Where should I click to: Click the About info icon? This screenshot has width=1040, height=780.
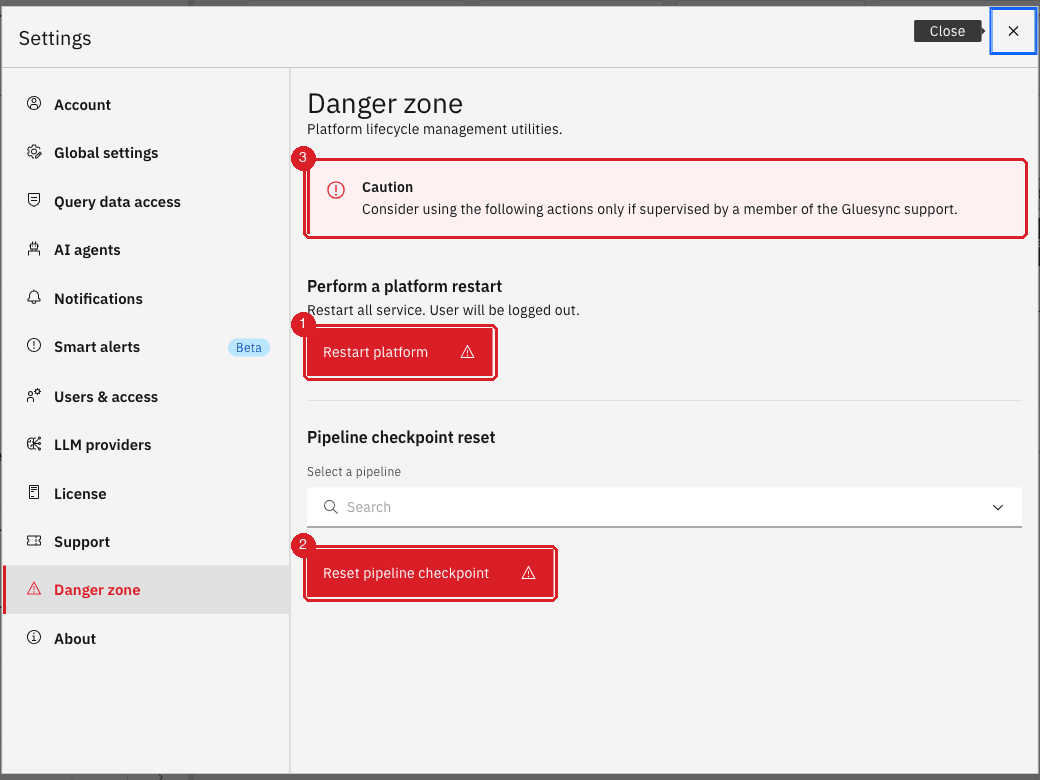click(x=34, y=637)
